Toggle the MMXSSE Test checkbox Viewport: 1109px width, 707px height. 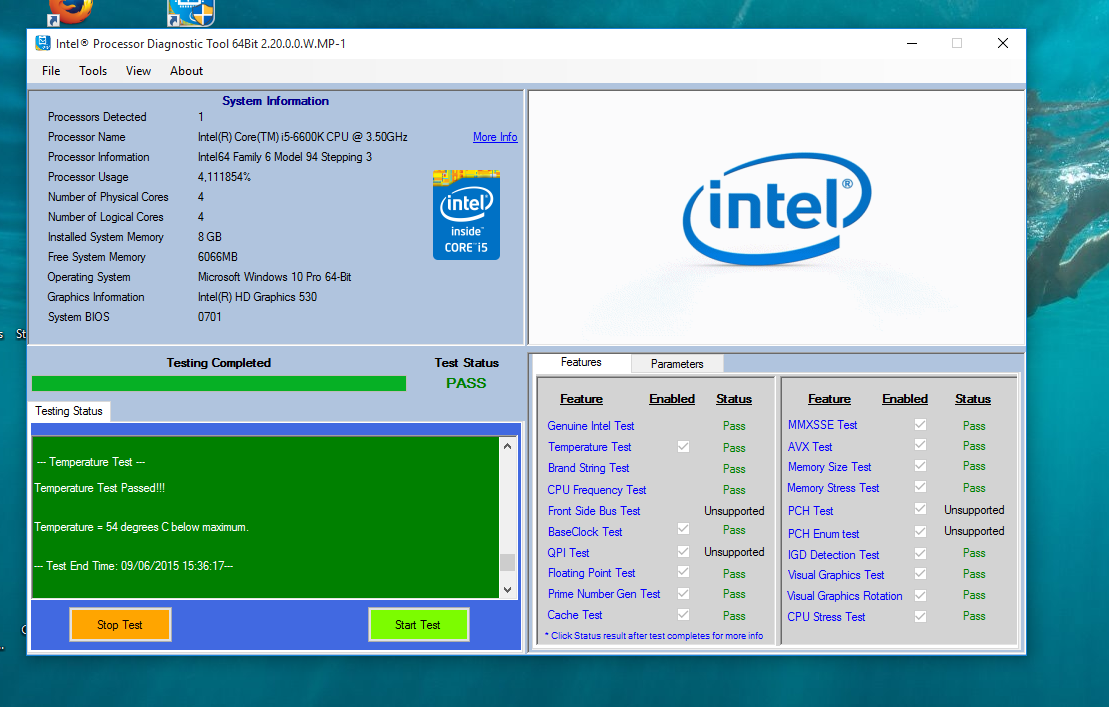tap(920, 424)
